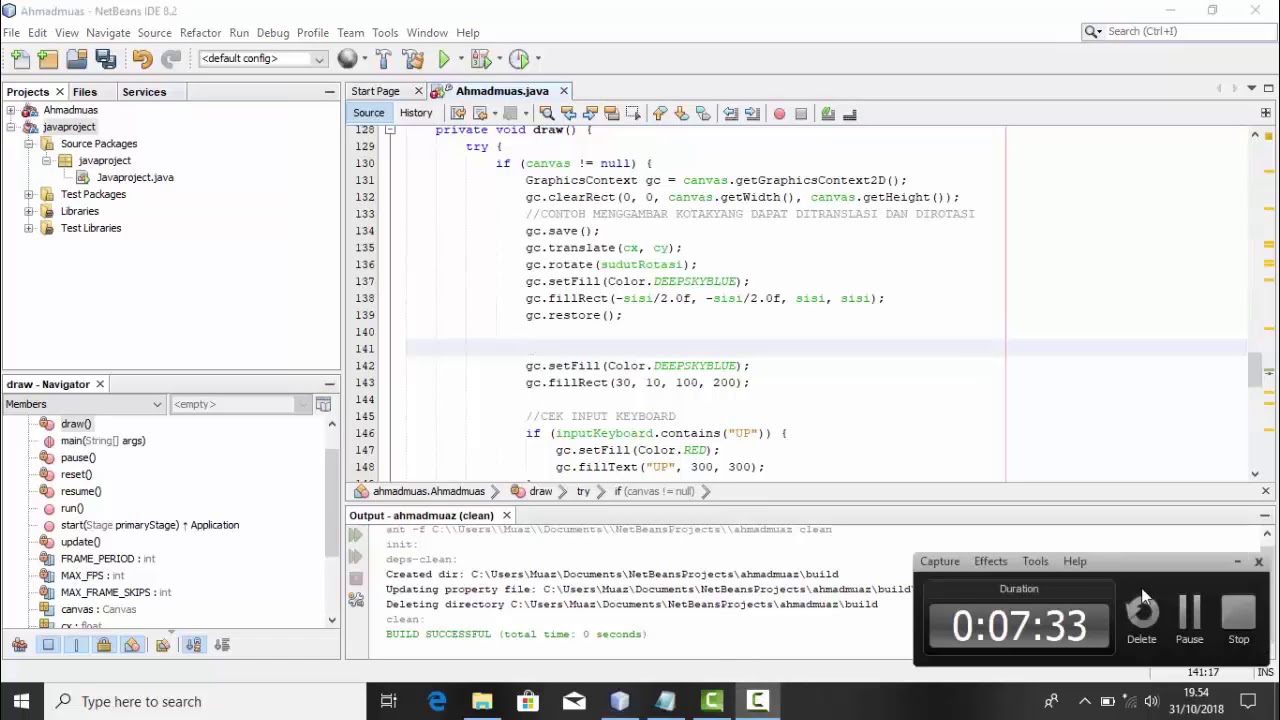The height and width of the screenshot is (720, 1280).
Task: Click Sort by Source in Navigator
Action: click(222, 645)
